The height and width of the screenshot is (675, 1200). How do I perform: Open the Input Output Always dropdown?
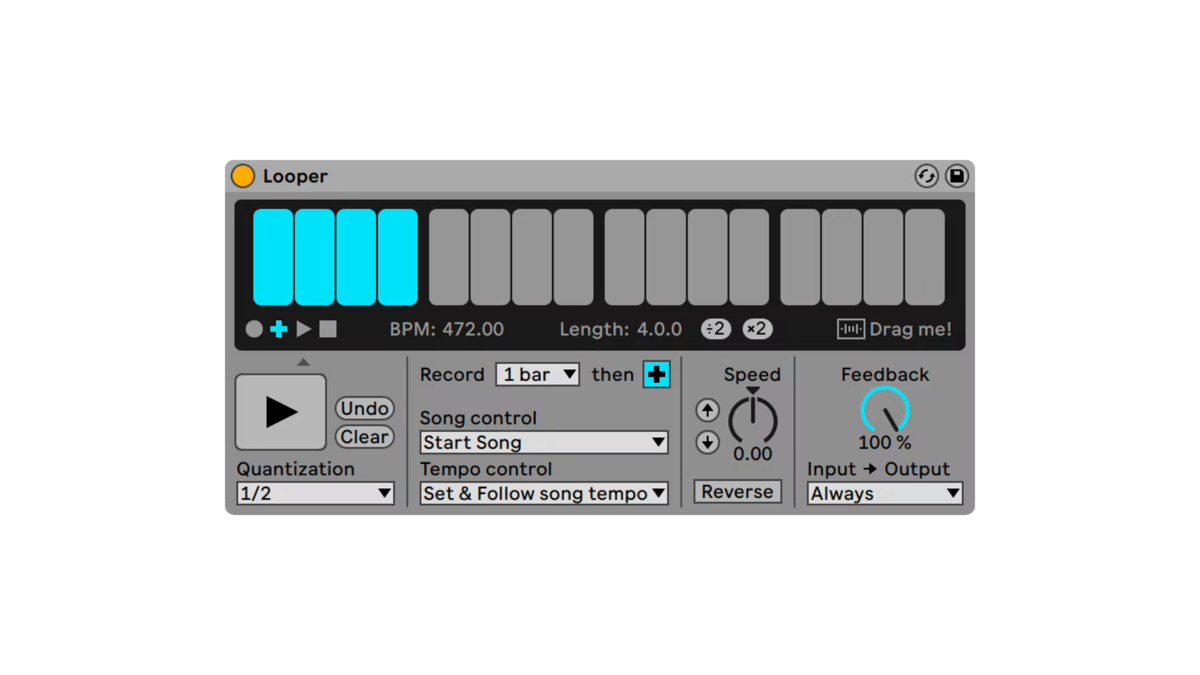tap(885, 493)
